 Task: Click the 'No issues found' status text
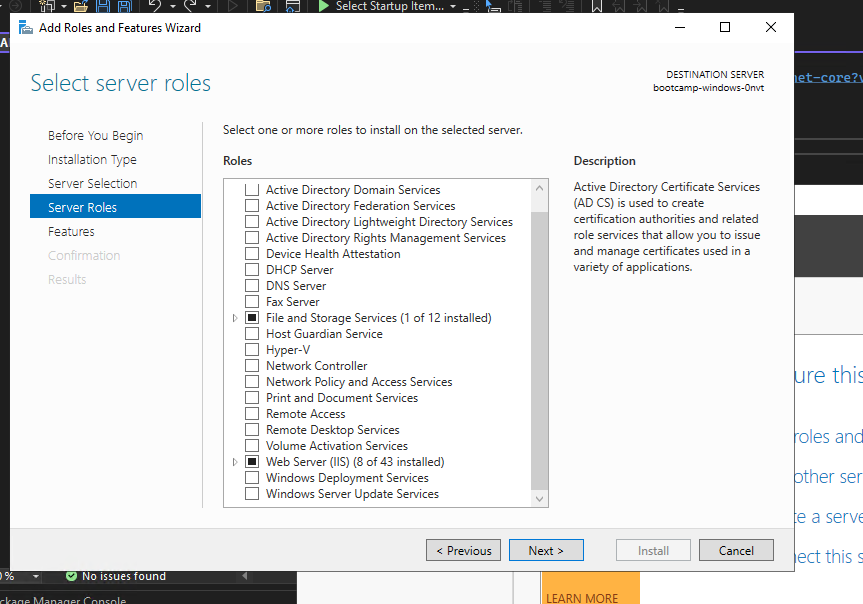[x=124, y=576]
